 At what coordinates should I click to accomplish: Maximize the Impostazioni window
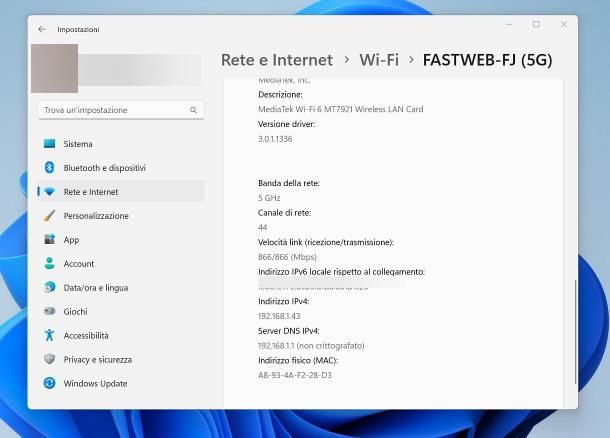(x=536, y=25)
